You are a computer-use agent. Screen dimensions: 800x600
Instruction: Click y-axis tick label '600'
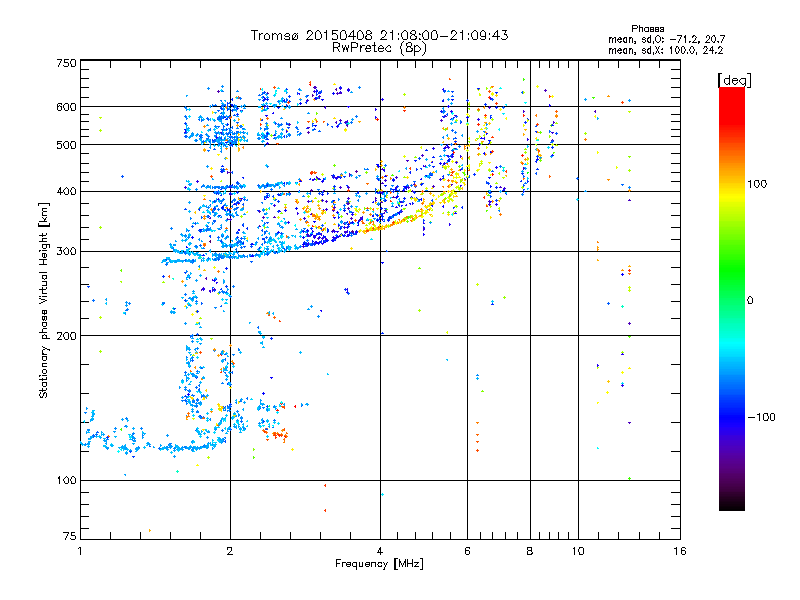click(67, 107)
